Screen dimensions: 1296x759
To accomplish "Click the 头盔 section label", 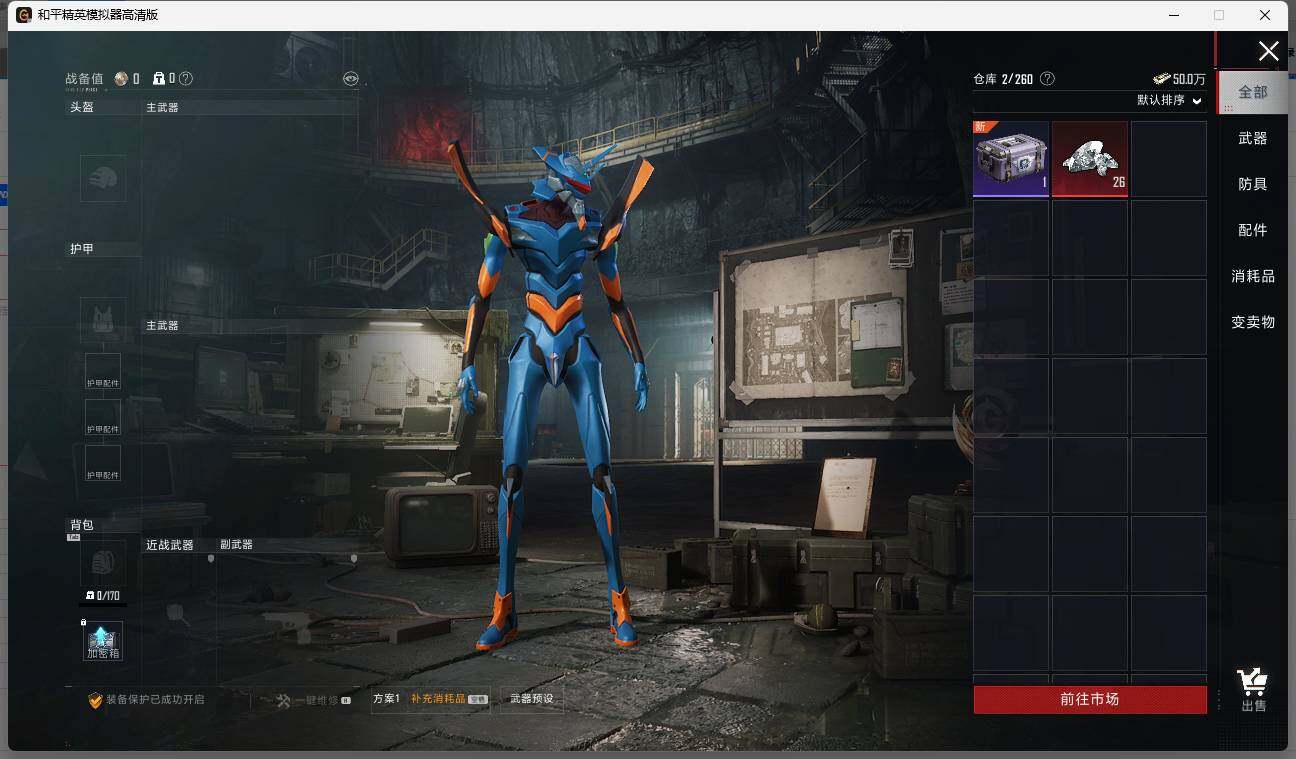I will tap(81, 107).
